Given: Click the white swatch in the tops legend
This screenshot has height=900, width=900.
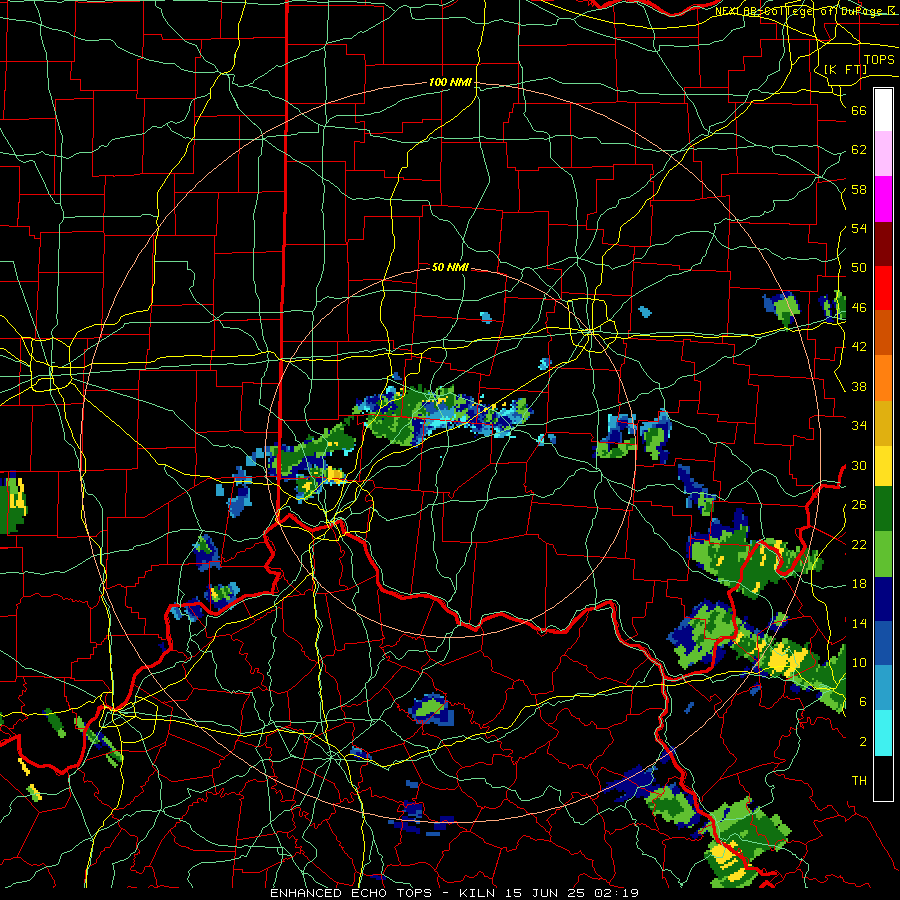Looking at the screenshot, I should [883, 110].
